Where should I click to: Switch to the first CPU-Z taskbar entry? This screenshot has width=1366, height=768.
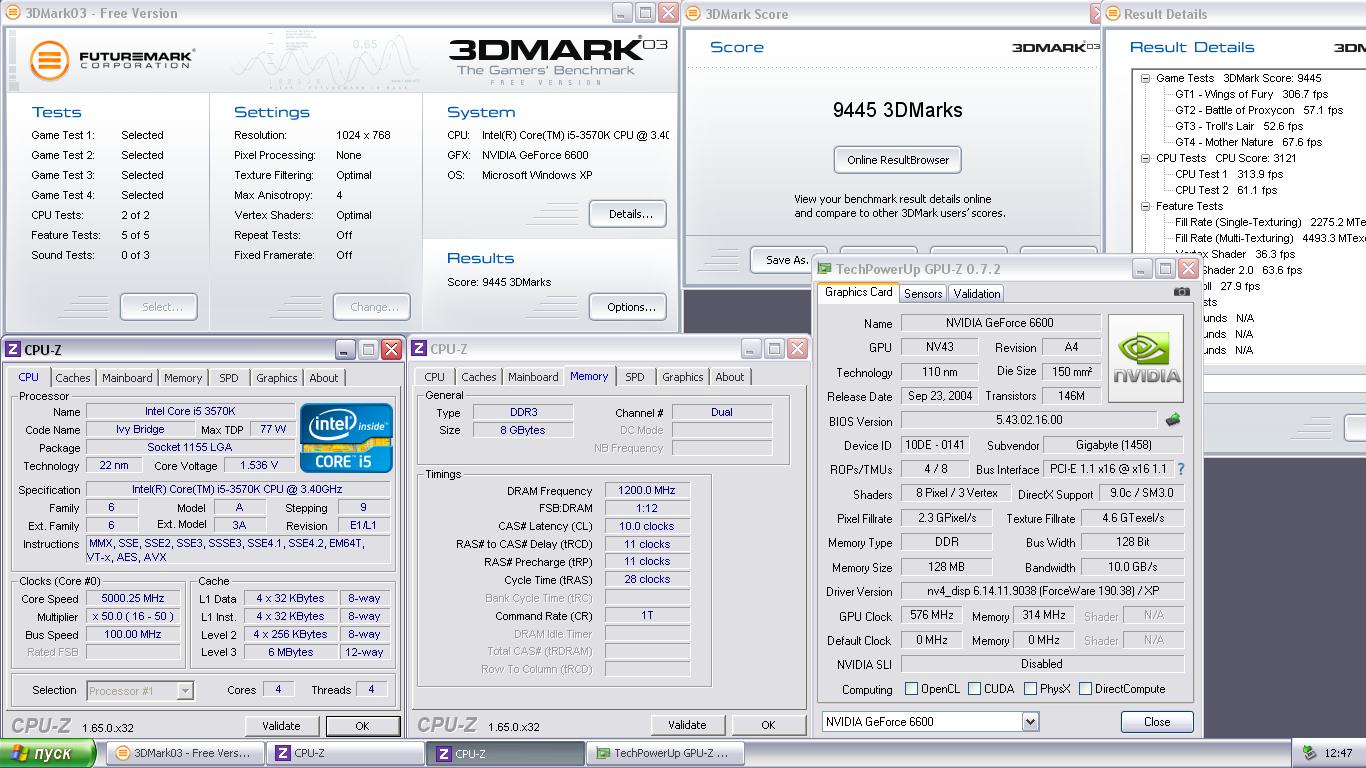click(346, 753)
